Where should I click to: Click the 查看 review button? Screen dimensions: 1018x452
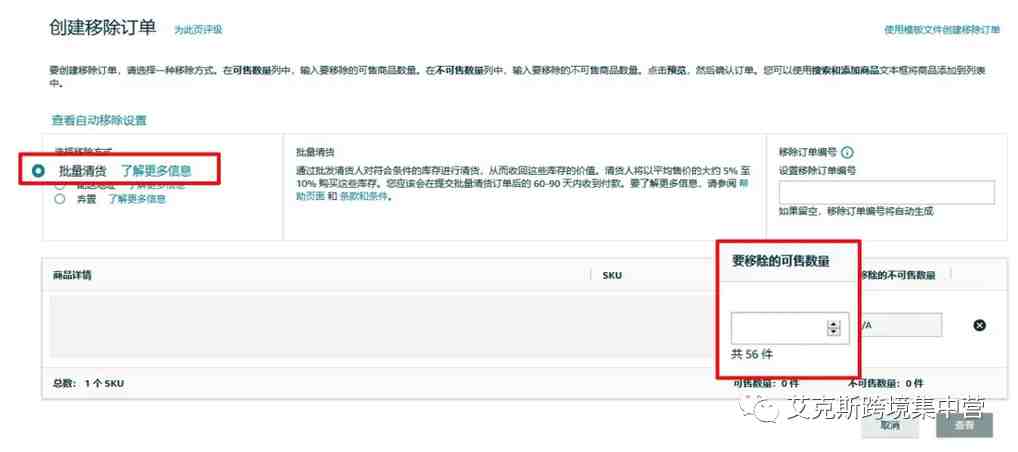(x=965, y=426)
